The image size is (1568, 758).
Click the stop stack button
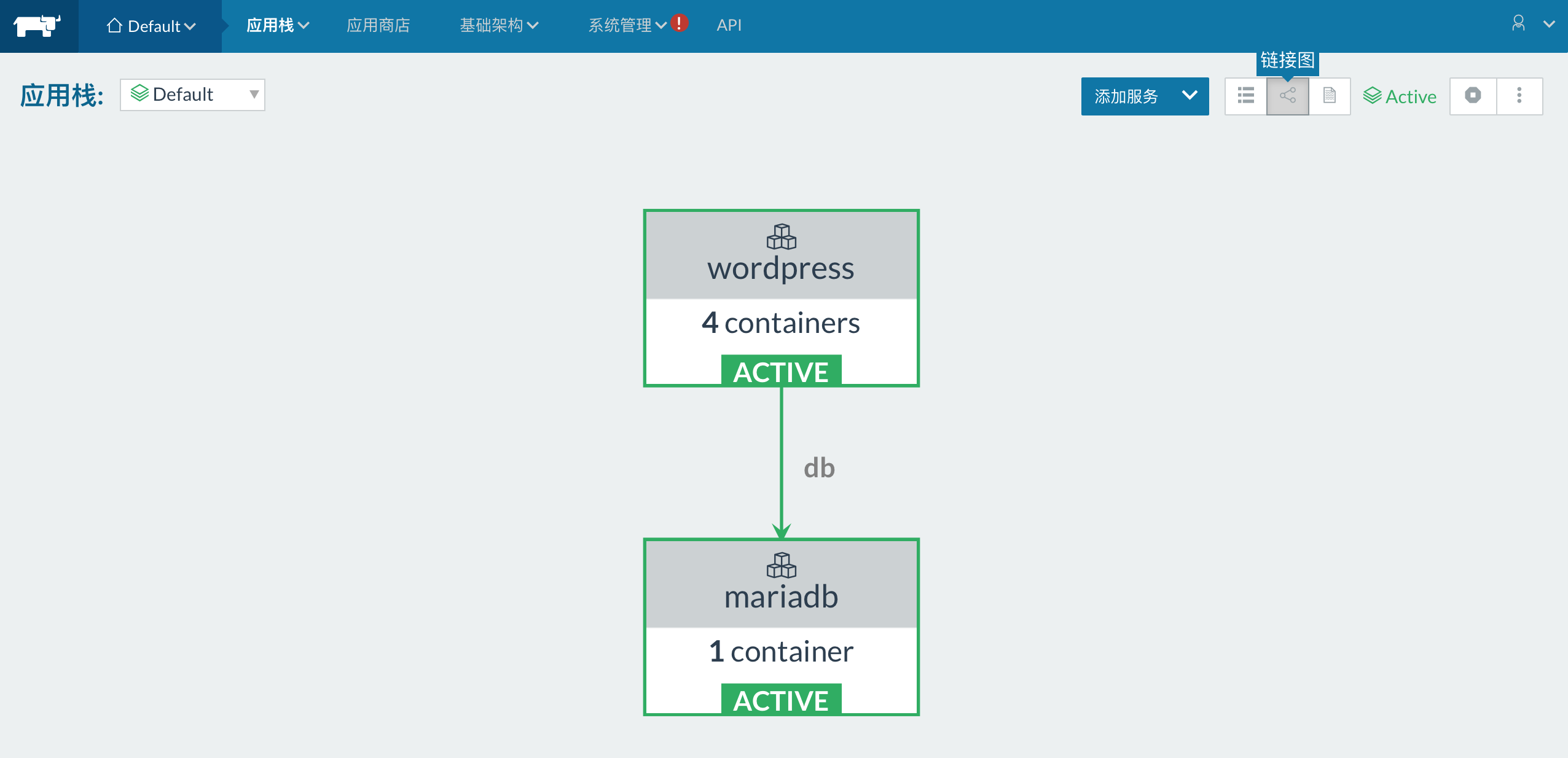pos(1473,96)
